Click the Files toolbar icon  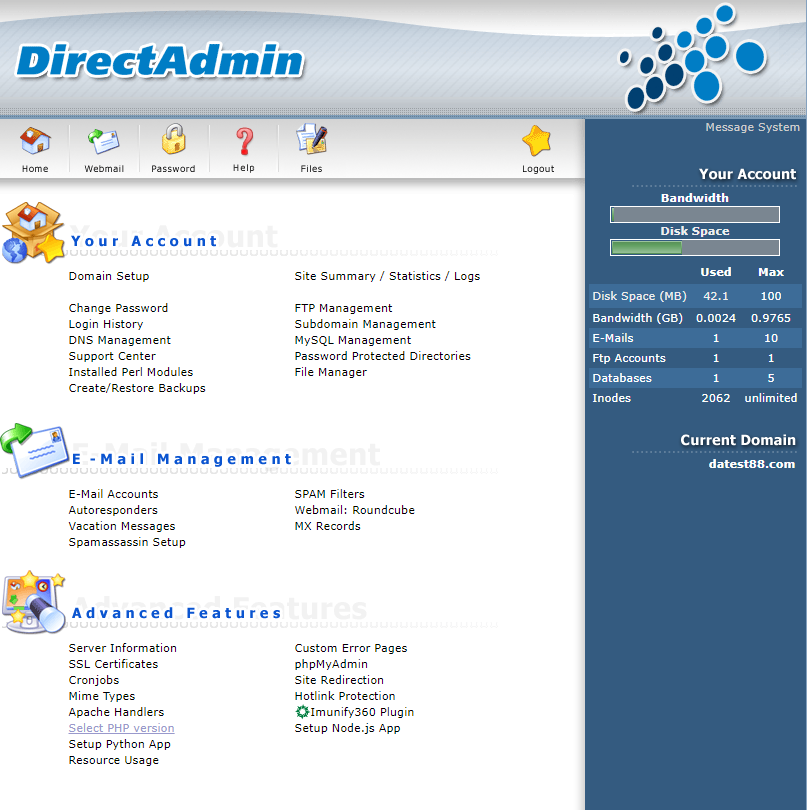point(311,142)
